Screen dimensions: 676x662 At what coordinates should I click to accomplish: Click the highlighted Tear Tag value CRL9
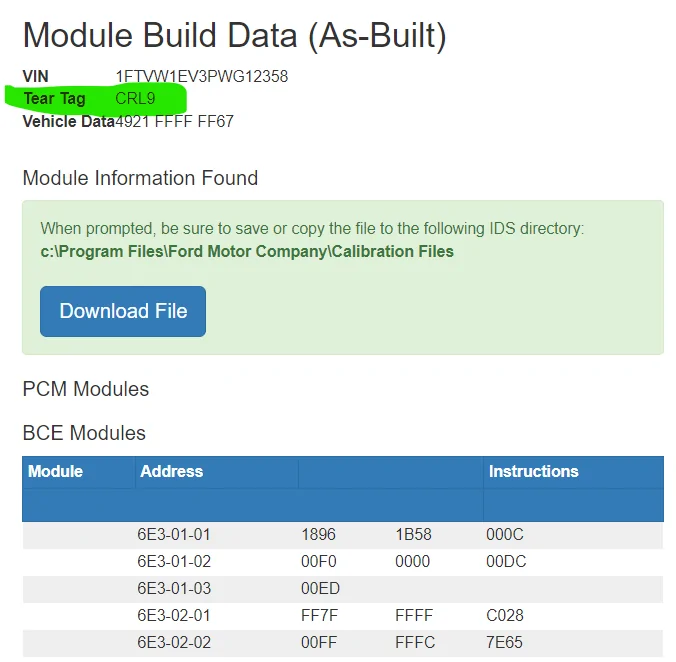[x=136, y=99]
